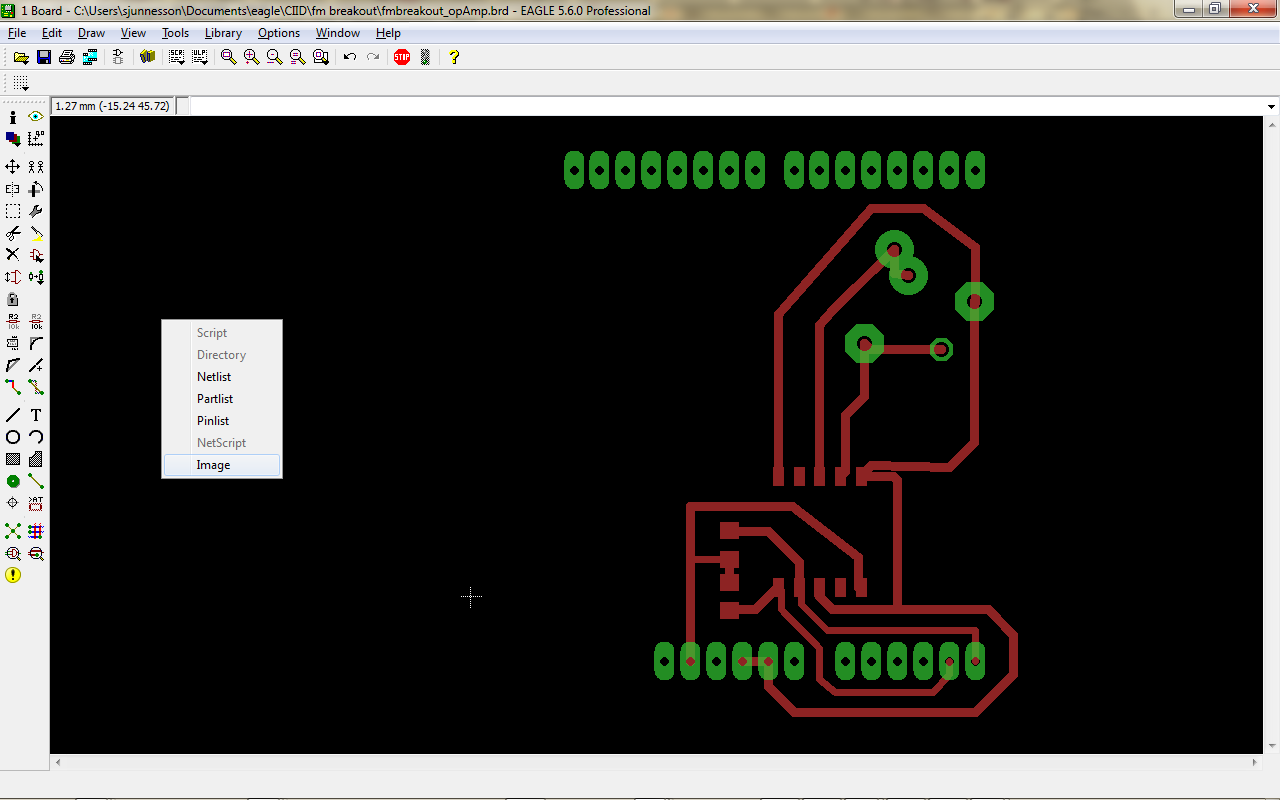Open the Zoom select dropdown icon
The width and height of the screenshot is (1280, 800).
(321, 57)
